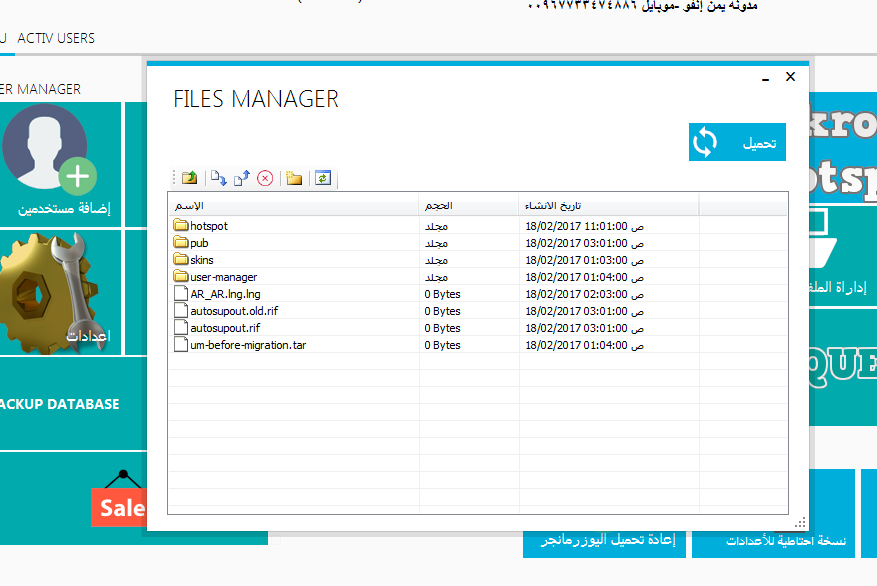877x586 pixels.
Task: Open the إدارة الملفات file management tile
Action: click(843, 256)
